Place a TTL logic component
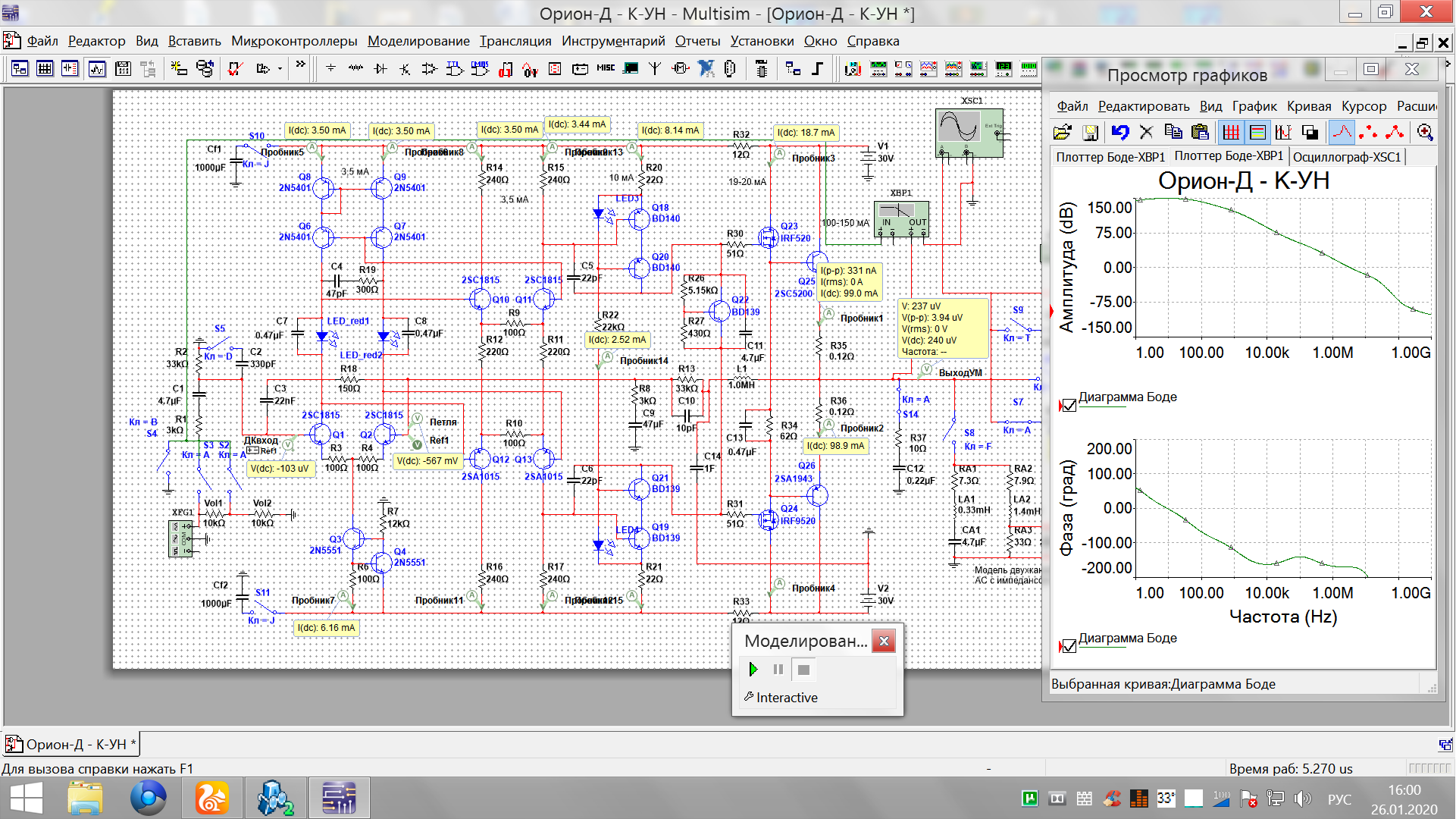Viewport: 1456px width, 819px height. (x=454, y=68)
